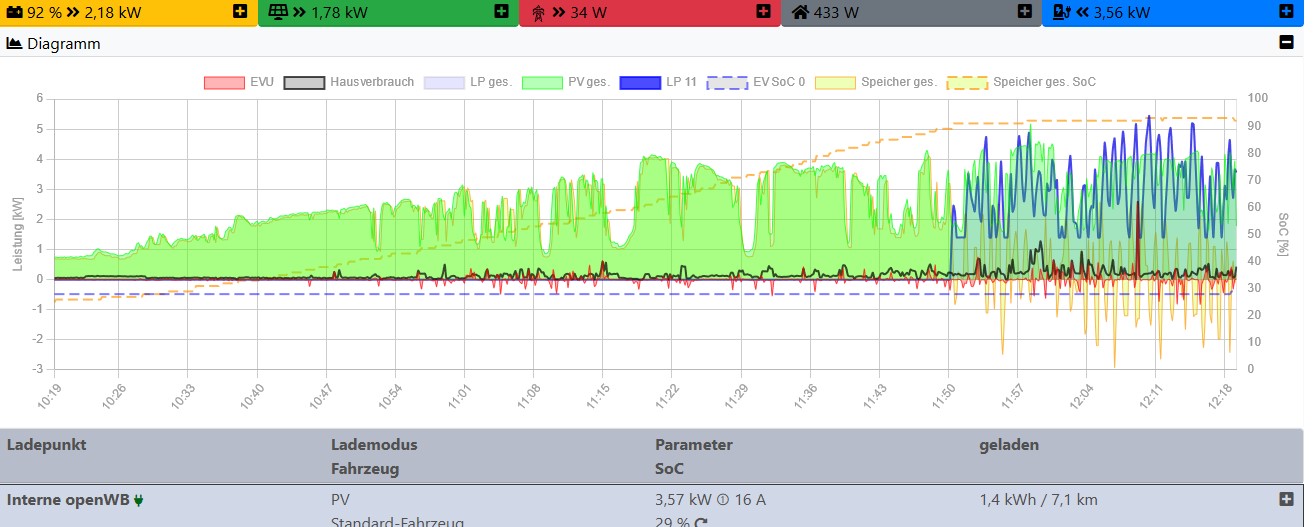Hide the LP 11 series in legend
The image size is (1314, 527).
click(x=659, y=82)
